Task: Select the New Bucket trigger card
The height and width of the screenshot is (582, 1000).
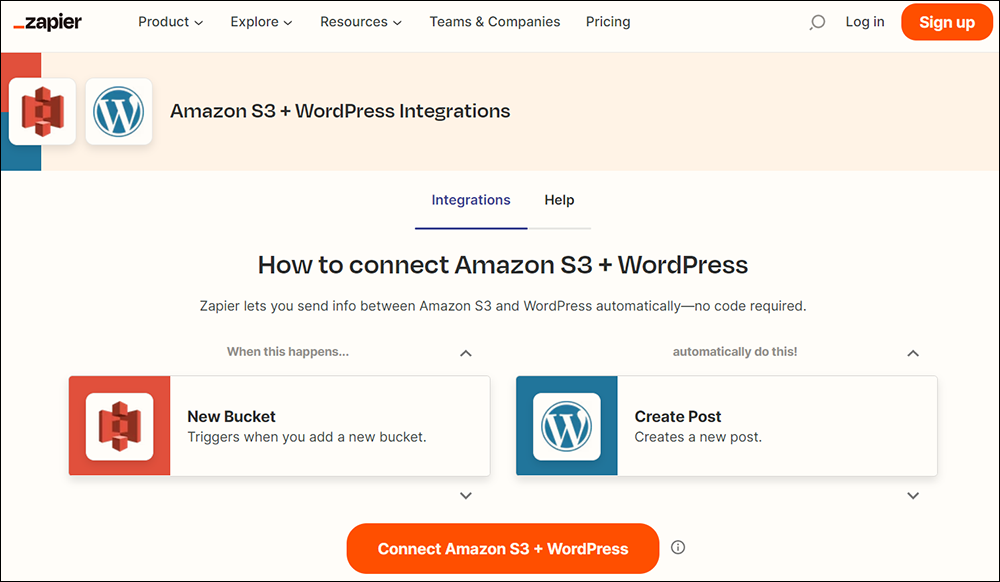Action: (279, 426)
